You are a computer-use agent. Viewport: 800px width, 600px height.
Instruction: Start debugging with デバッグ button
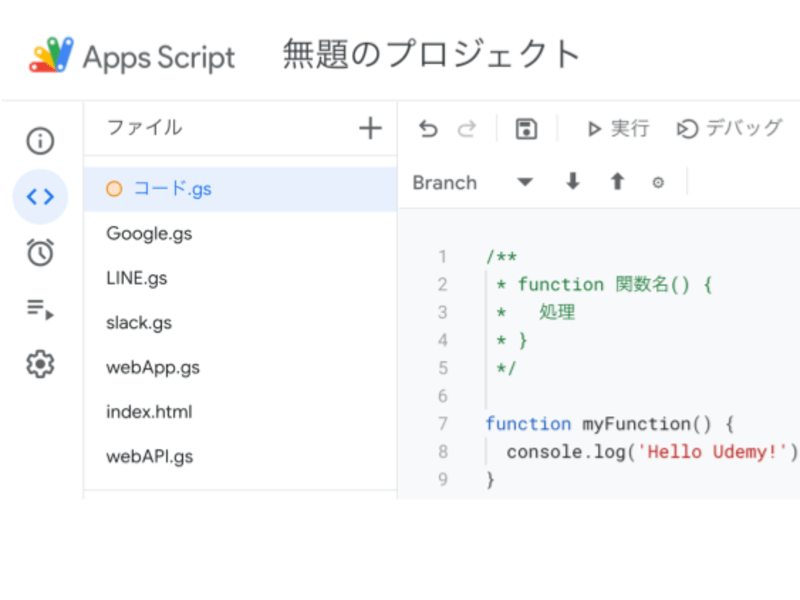730,128
